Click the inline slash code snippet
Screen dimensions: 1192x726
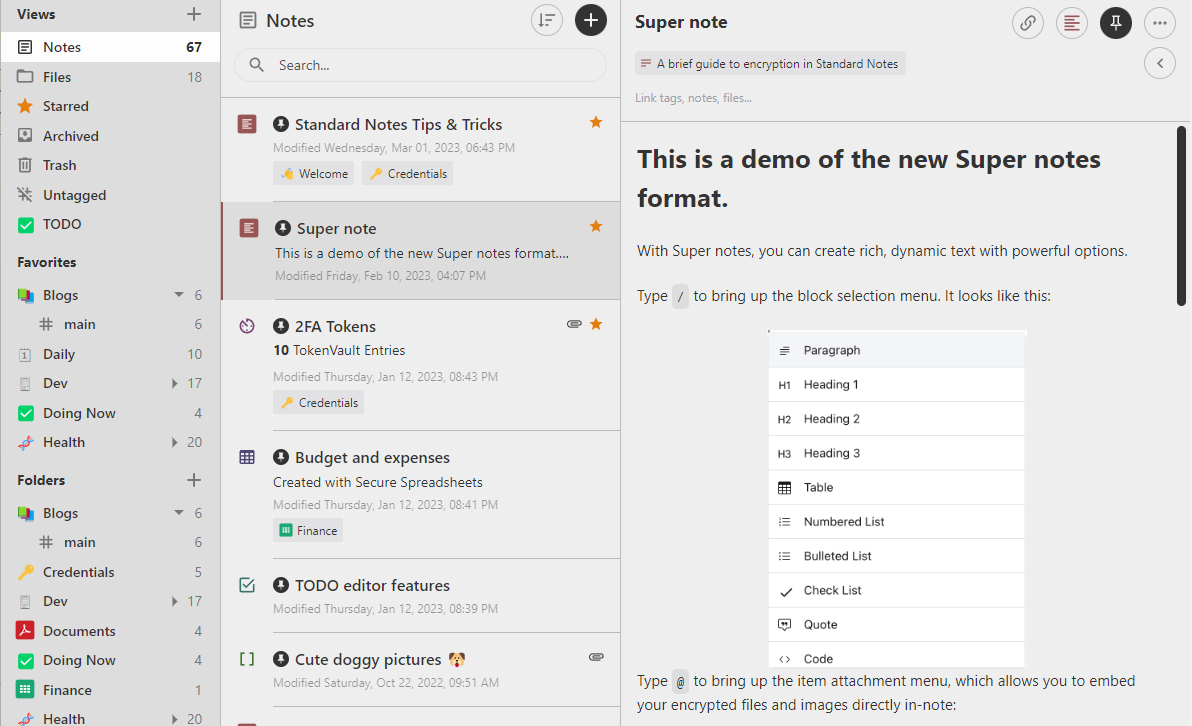(680, 296)
